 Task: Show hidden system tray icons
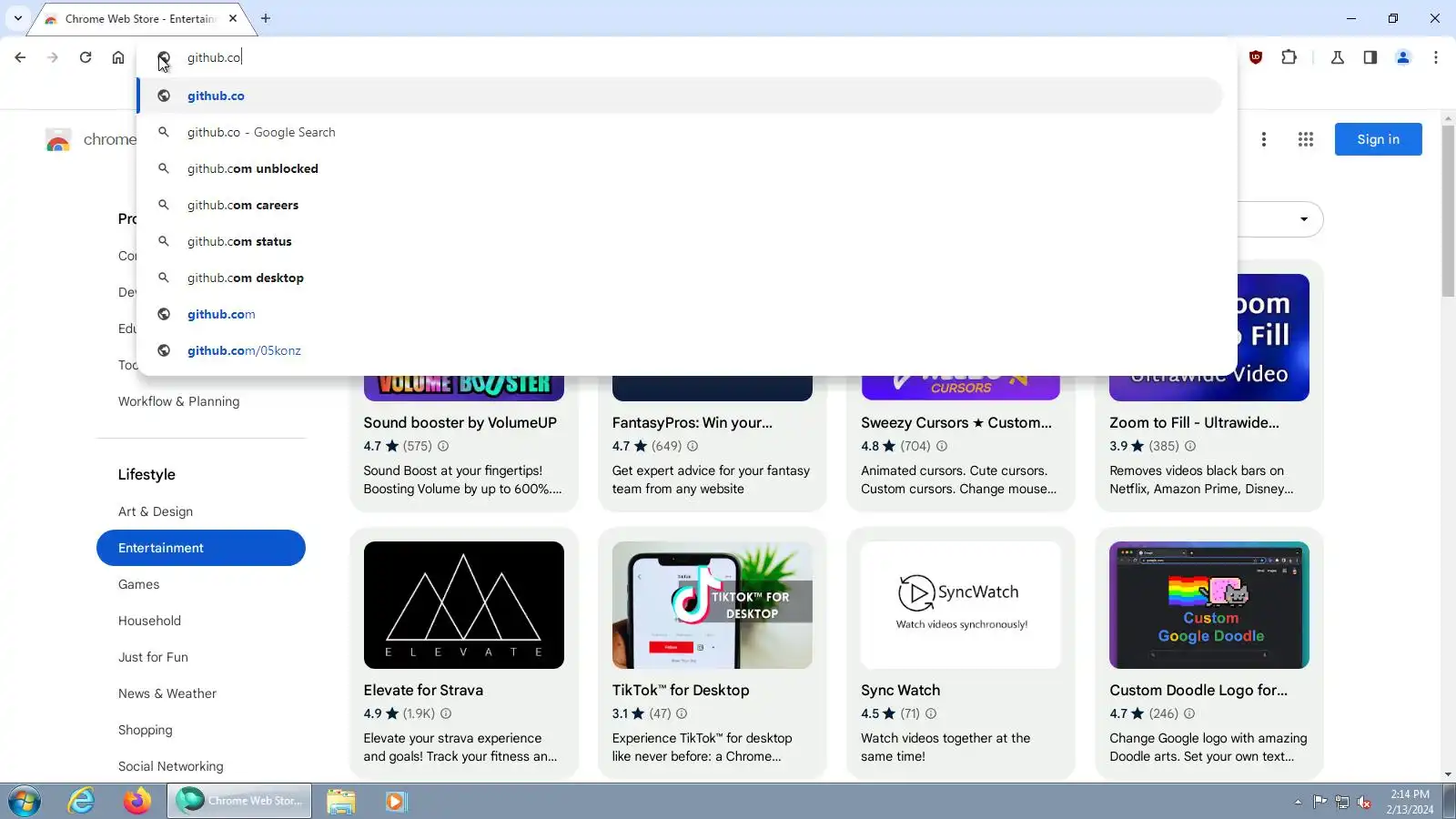pyautogui.click(x=1298, y=802)
